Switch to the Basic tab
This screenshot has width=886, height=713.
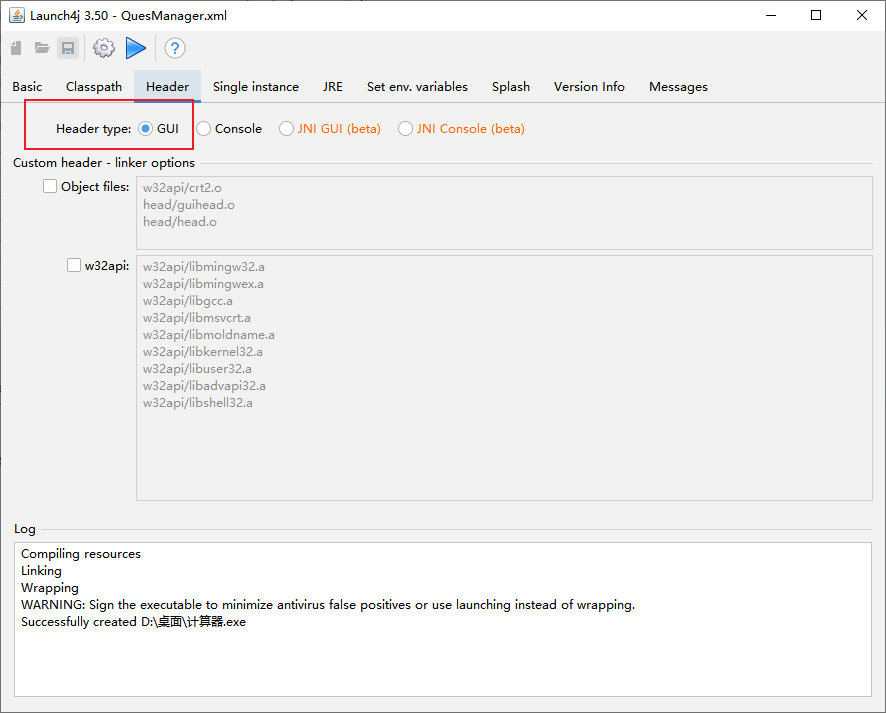[x=27, y=86]
